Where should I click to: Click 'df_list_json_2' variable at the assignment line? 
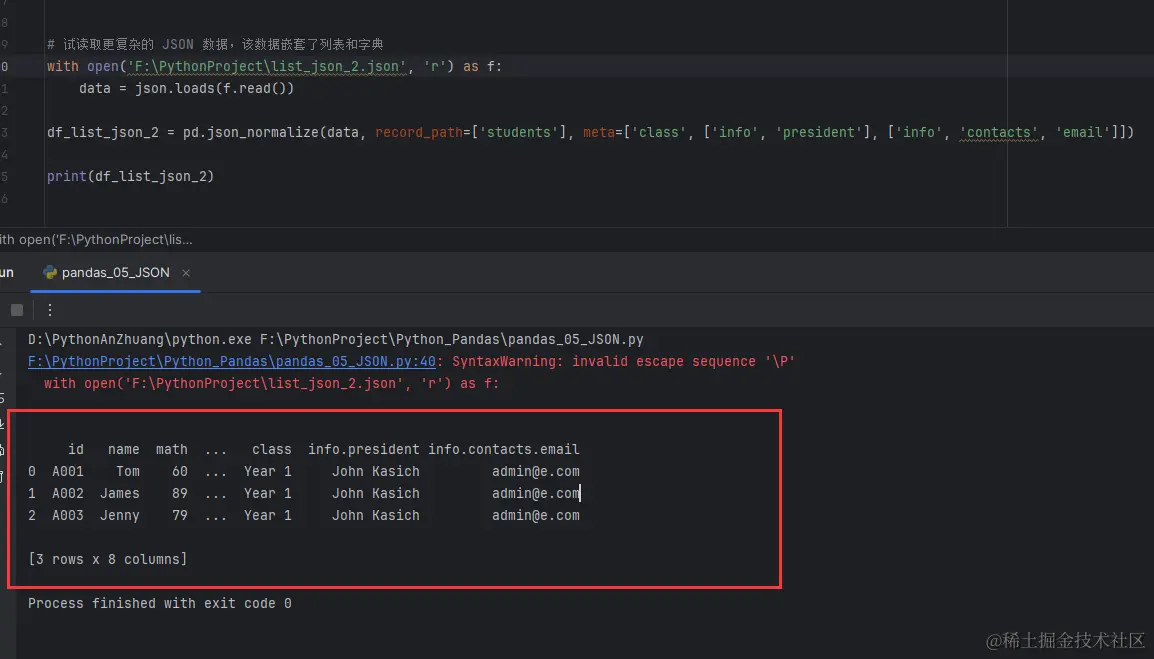click(103, 133)
